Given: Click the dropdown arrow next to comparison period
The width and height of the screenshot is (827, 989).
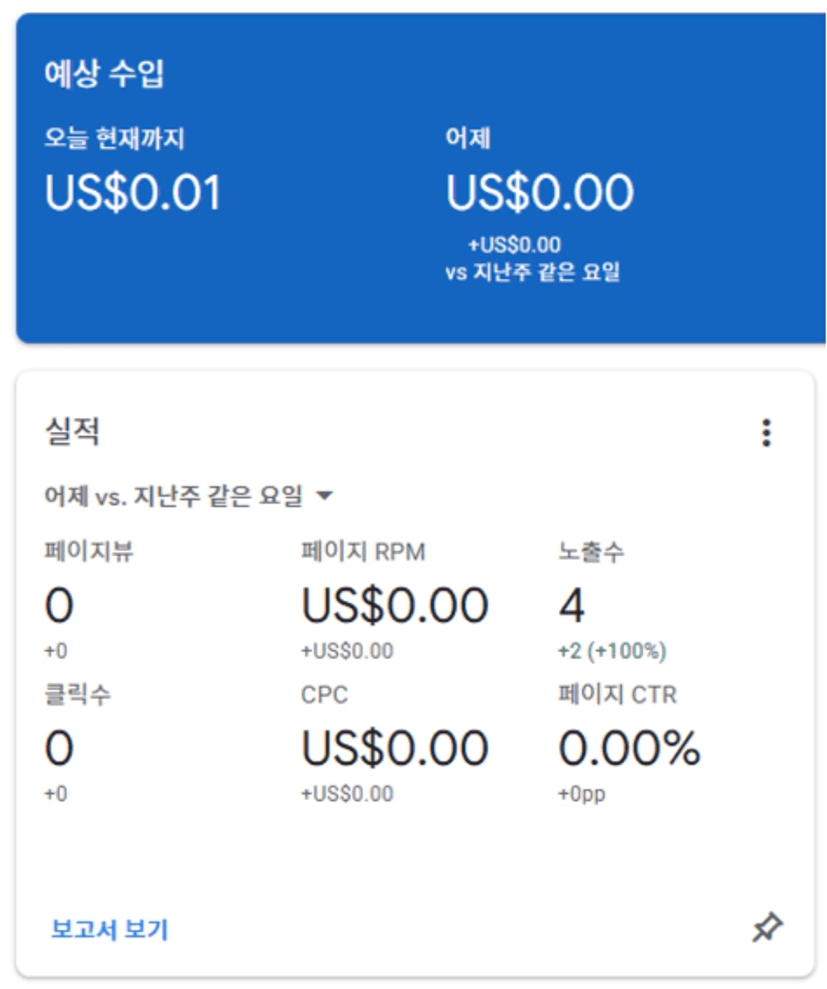Looking at the screenshot, I should tap(323, 495).
